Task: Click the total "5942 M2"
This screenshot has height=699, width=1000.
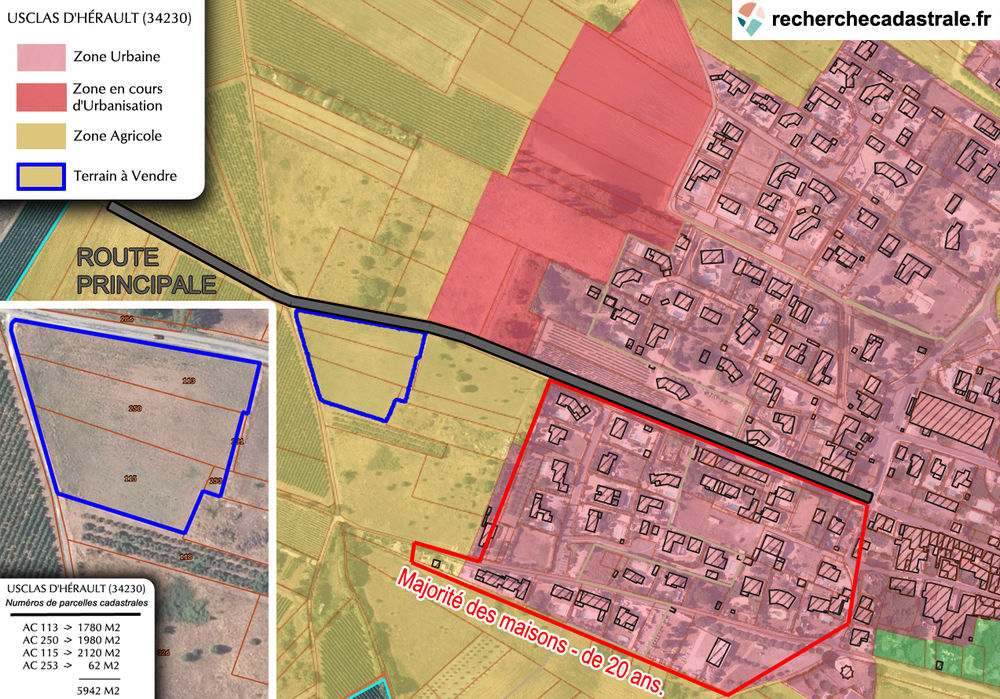Action: [x=98, y=691]
